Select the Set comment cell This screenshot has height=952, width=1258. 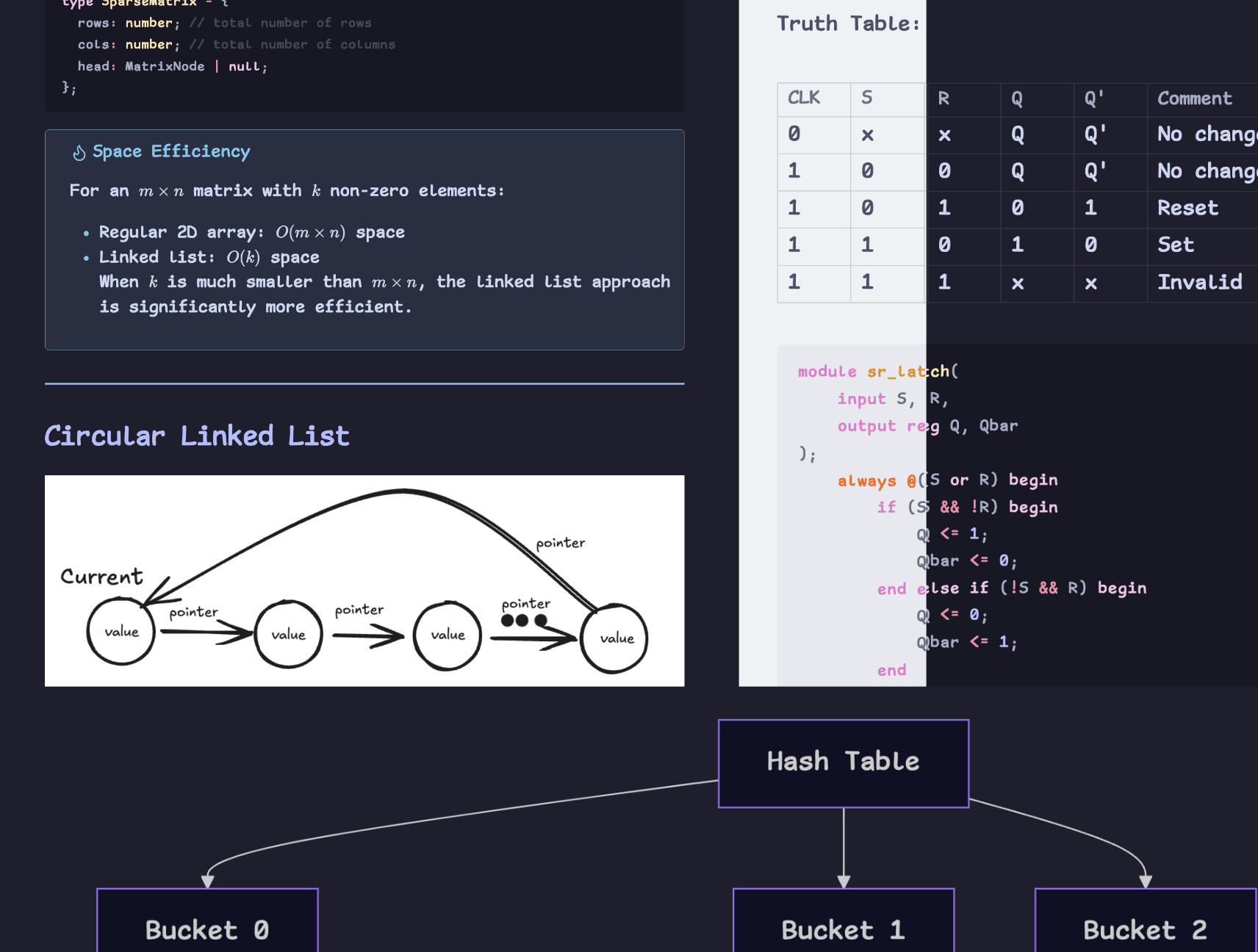[1203, 245]
